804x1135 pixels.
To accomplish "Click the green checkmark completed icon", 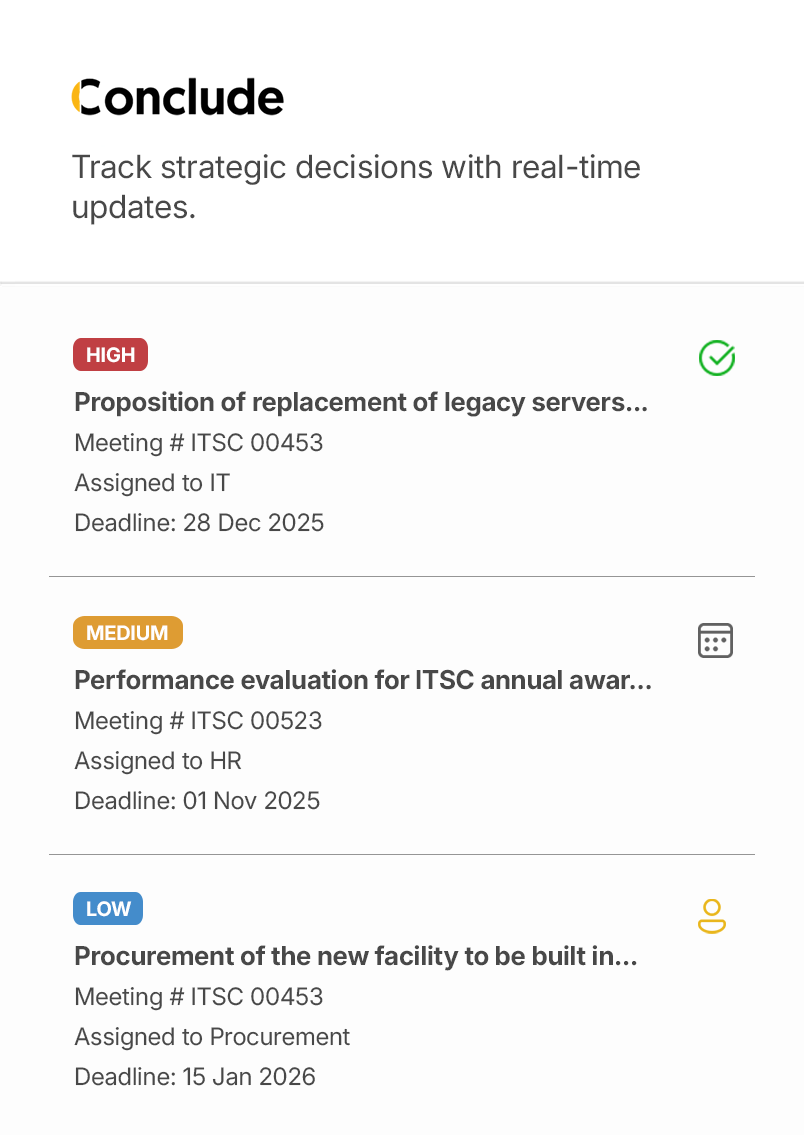I will [716, 358].
